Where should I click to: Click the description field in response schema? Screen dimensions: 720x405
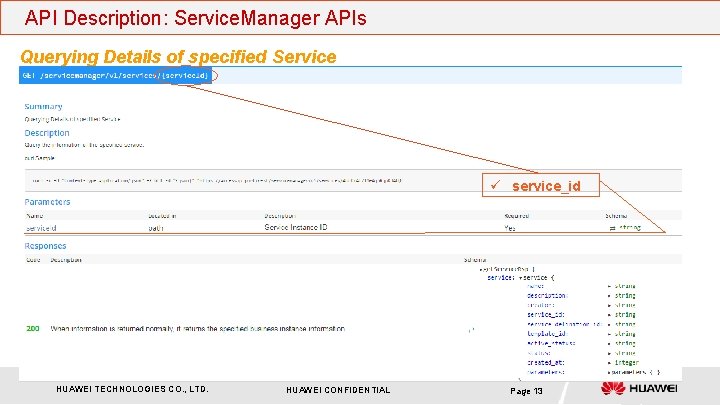click(547, 296)
